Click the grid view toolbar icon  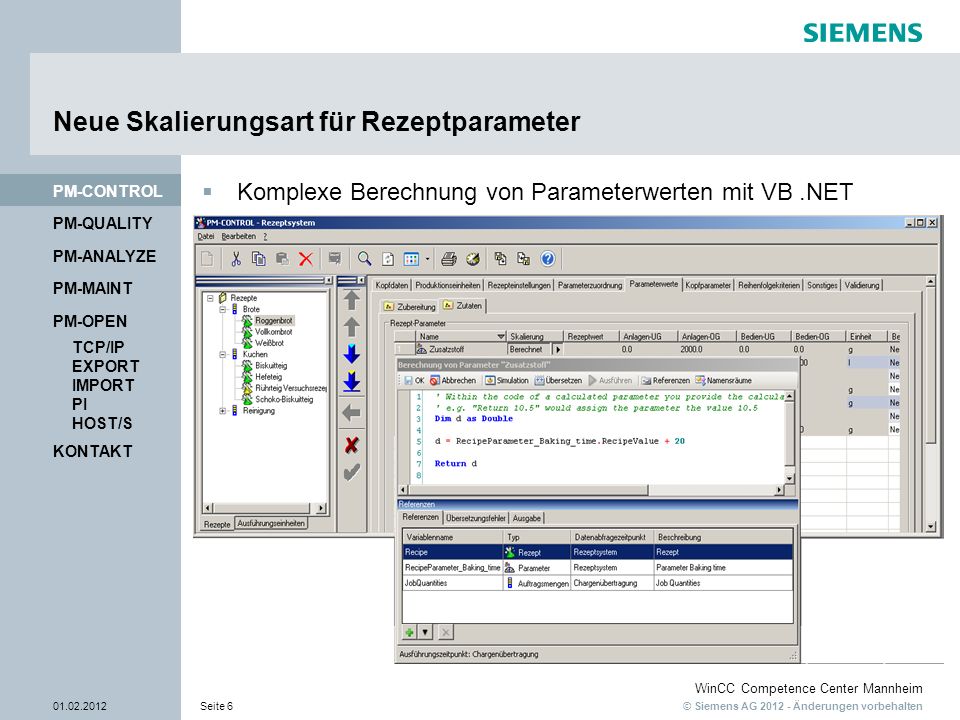(x=411, y=259)
